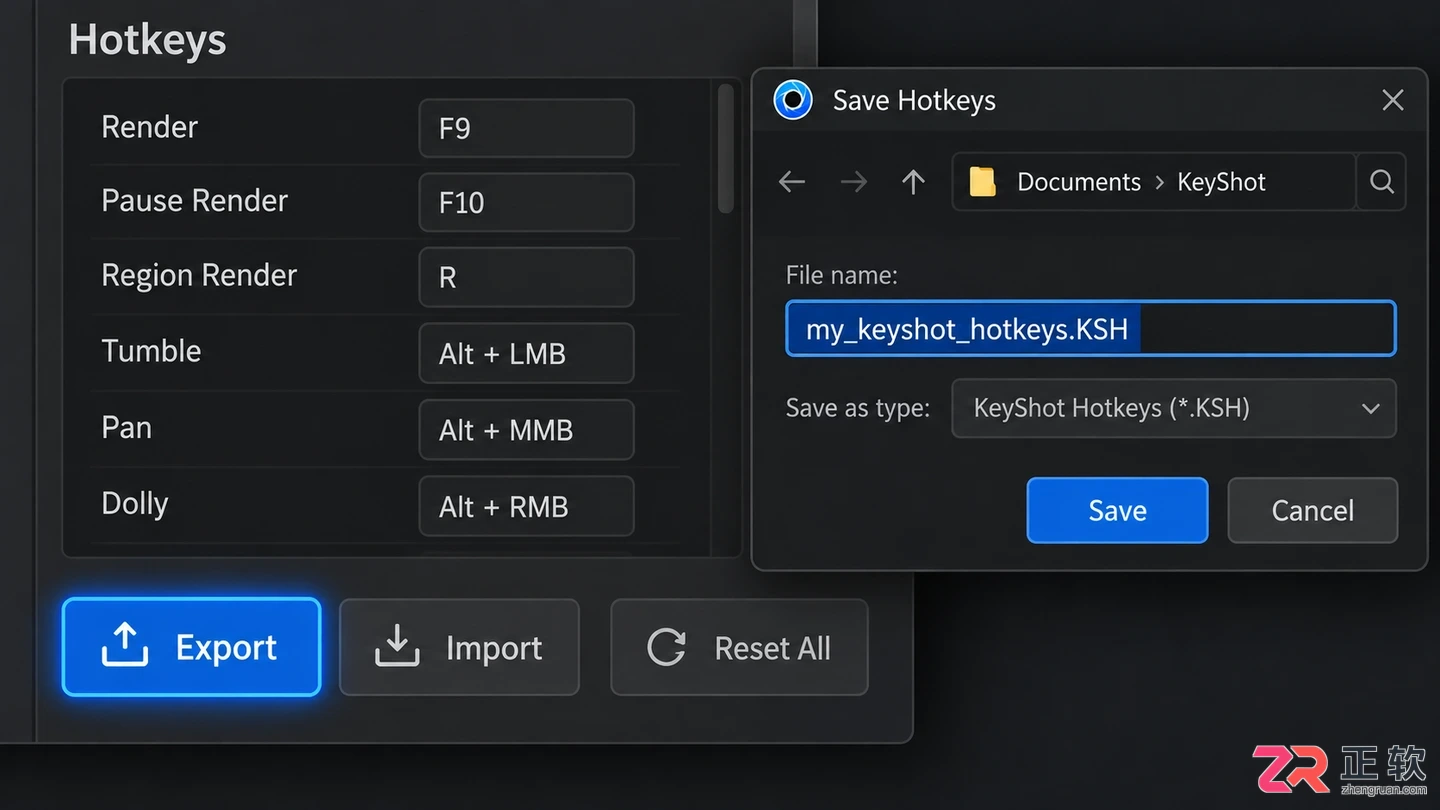Image resolution: width=1440 pixels, height=810 pixels.
Task: Click KeyShot folder in breadcrumb path
Action: click(1221, 182)
